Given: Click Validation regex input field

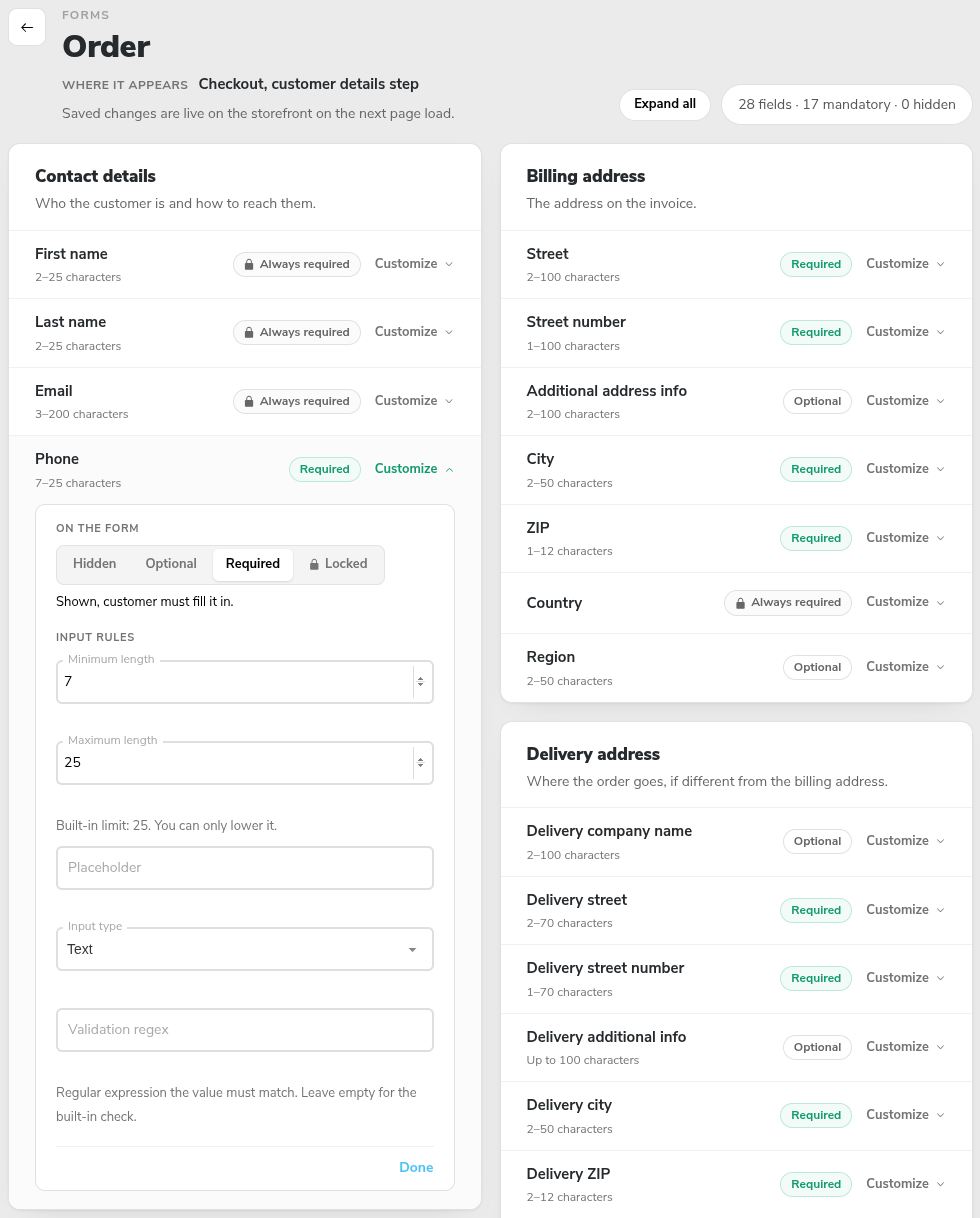Looking at the screenshot, I should 245,1030.
